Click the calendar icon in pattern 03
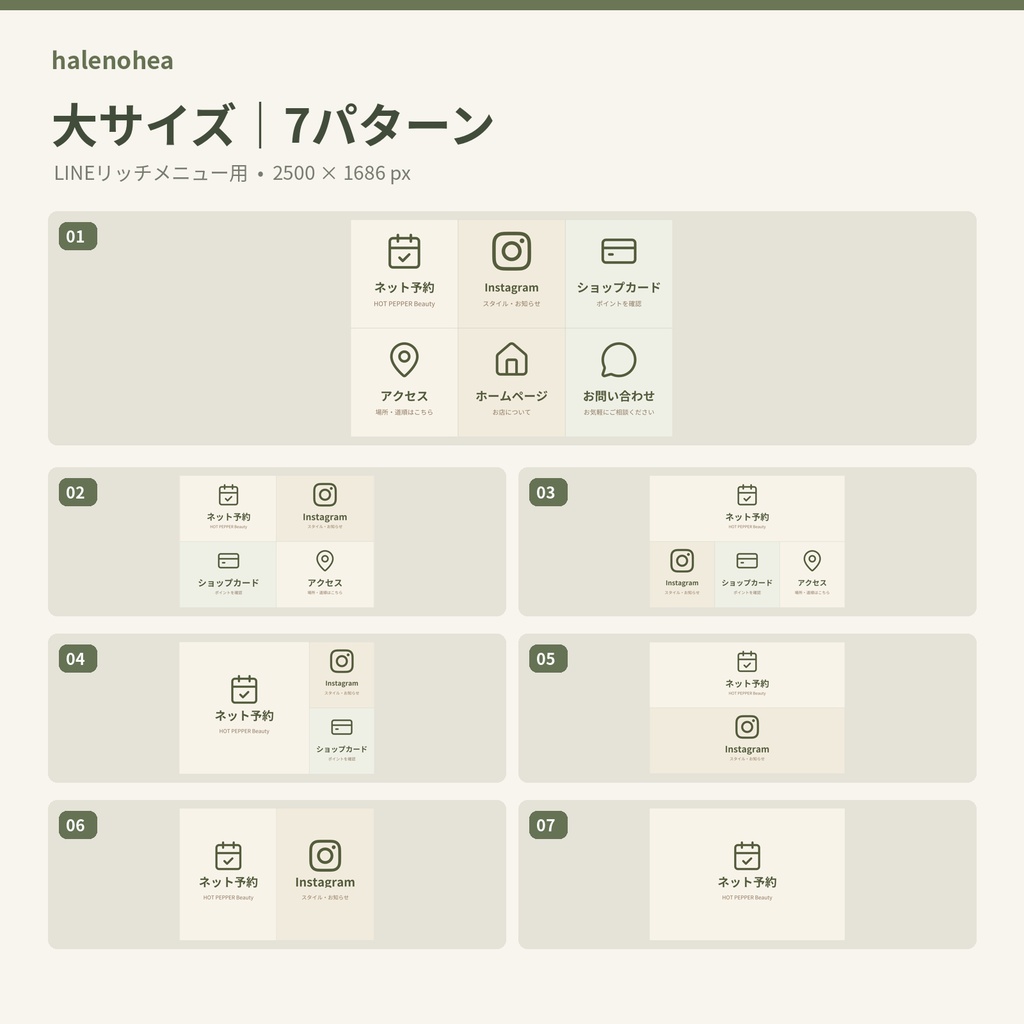Viewport: 1024px width, 1024px height. (747, 495)
